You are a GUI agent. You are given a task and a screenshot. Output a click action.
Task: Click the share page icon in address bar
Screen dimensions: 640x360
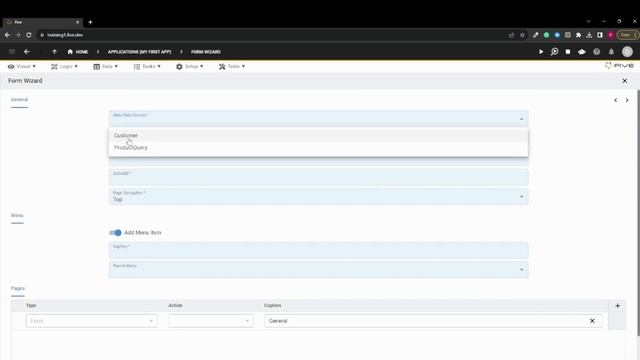point(511,35)
